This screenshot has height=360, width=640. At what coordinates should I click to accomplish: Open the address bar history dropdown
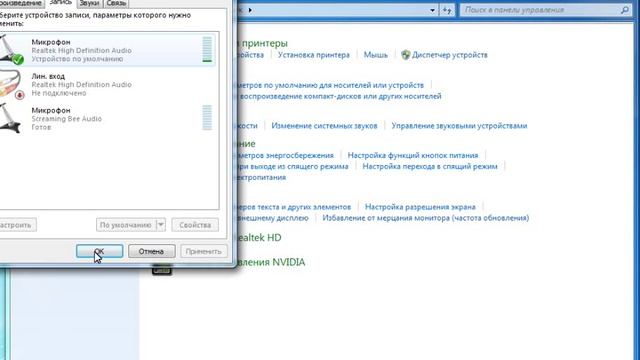tap(432, 10)
